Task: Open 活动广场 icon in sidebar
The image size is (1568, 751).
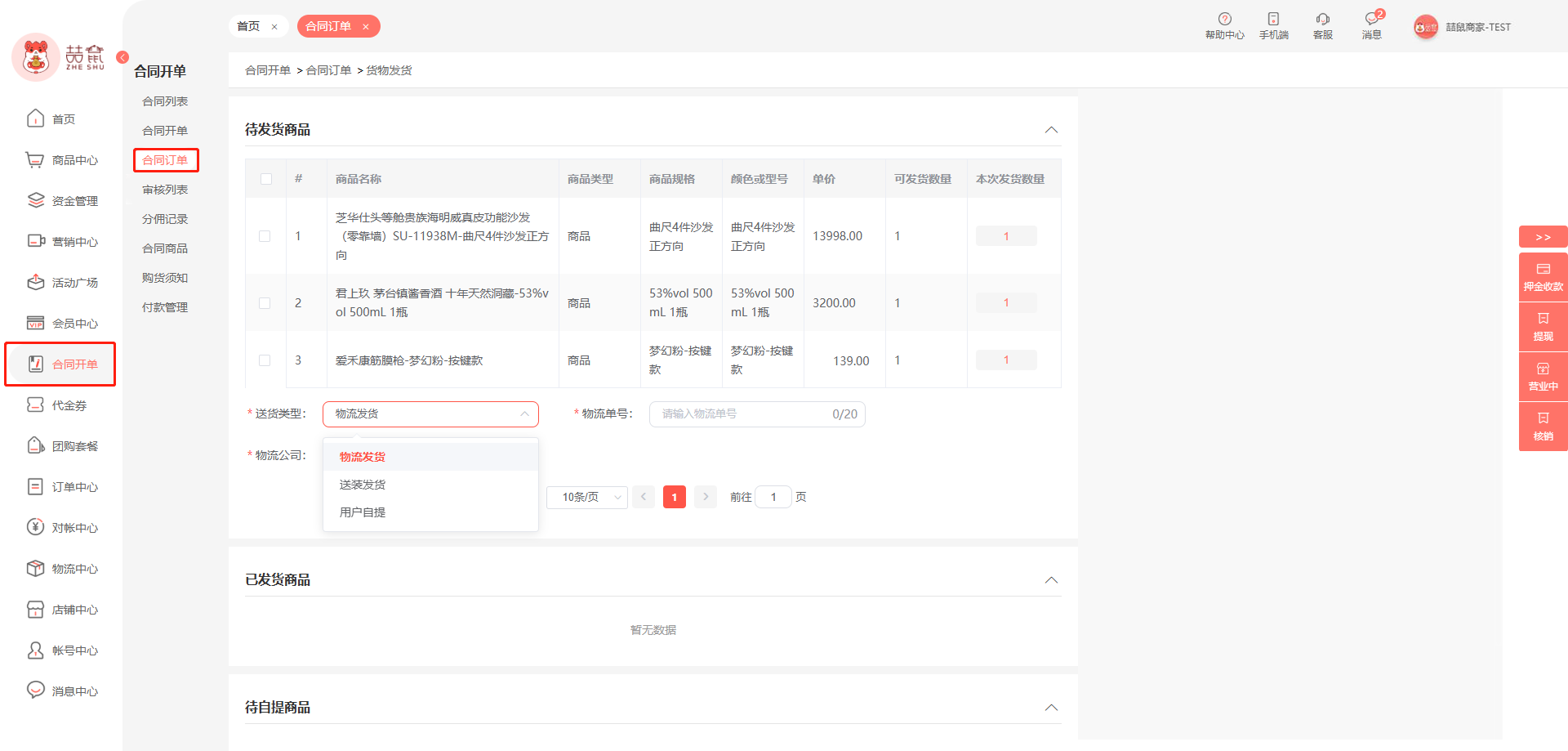Action: [35, 282]
